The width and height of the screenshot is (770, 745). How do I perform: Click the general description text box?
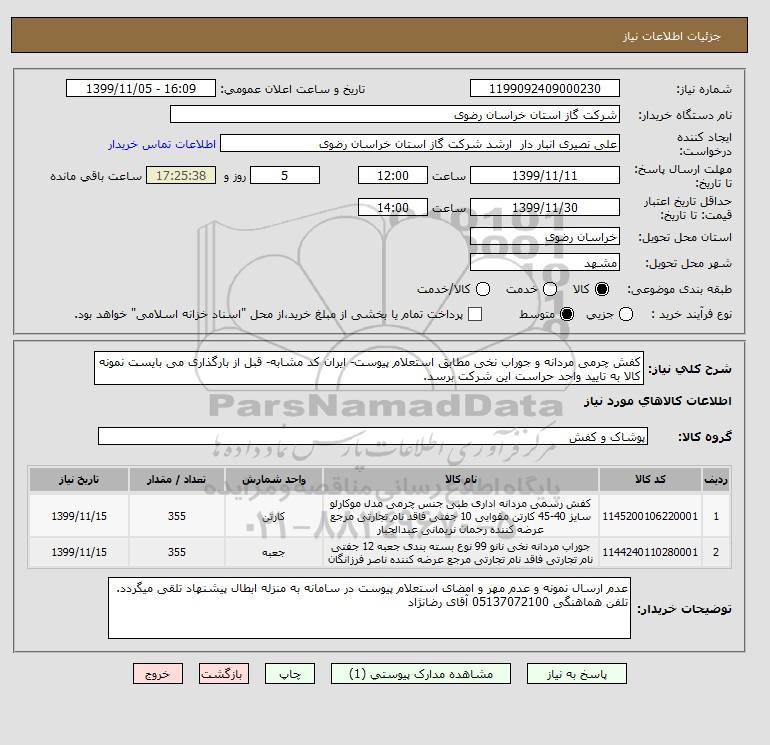tap(369, 369)
